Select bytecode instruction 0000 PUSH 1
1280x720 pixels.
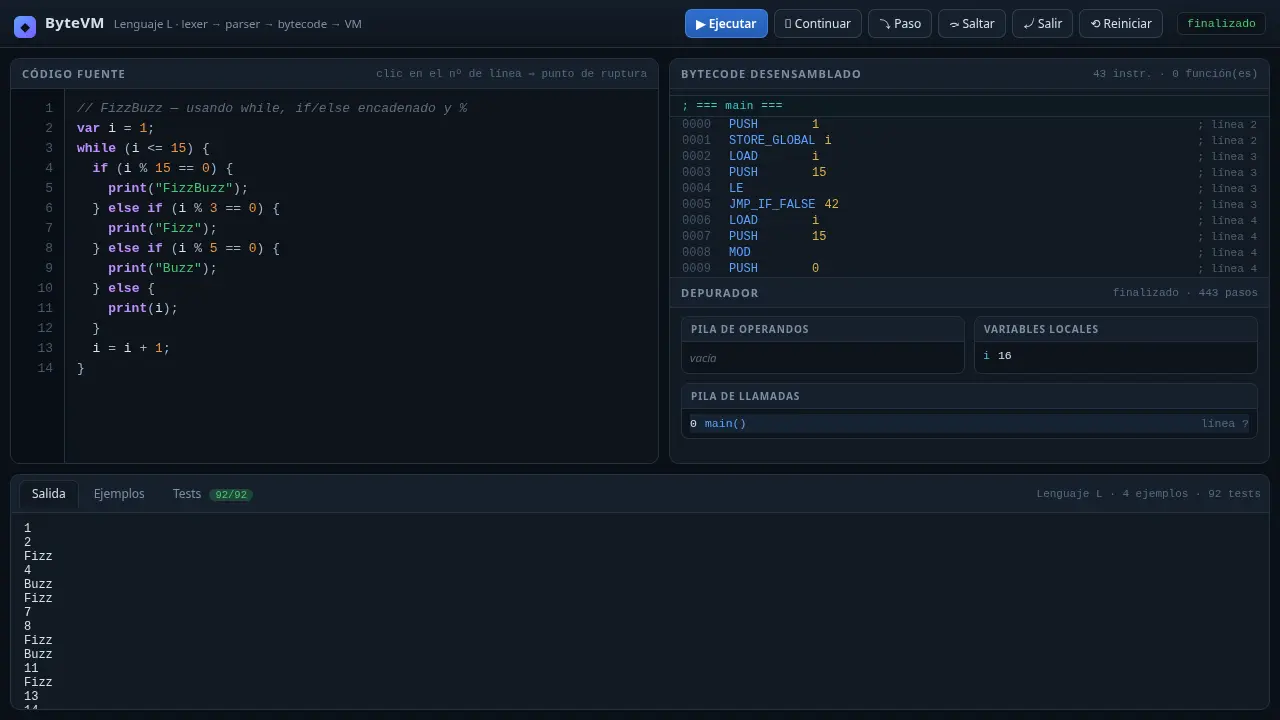tap(969, 125)
